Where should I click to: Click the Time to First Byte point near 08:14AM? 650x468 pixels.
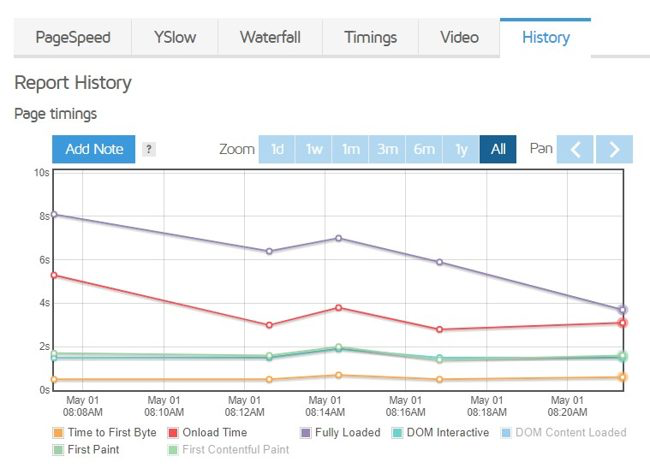339,375
